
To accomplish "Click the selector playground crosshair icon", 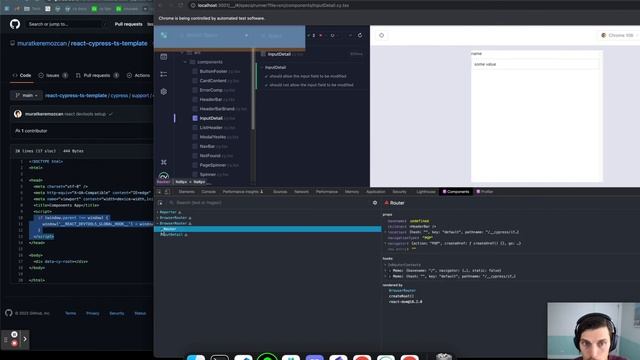I will click(381, 36).
